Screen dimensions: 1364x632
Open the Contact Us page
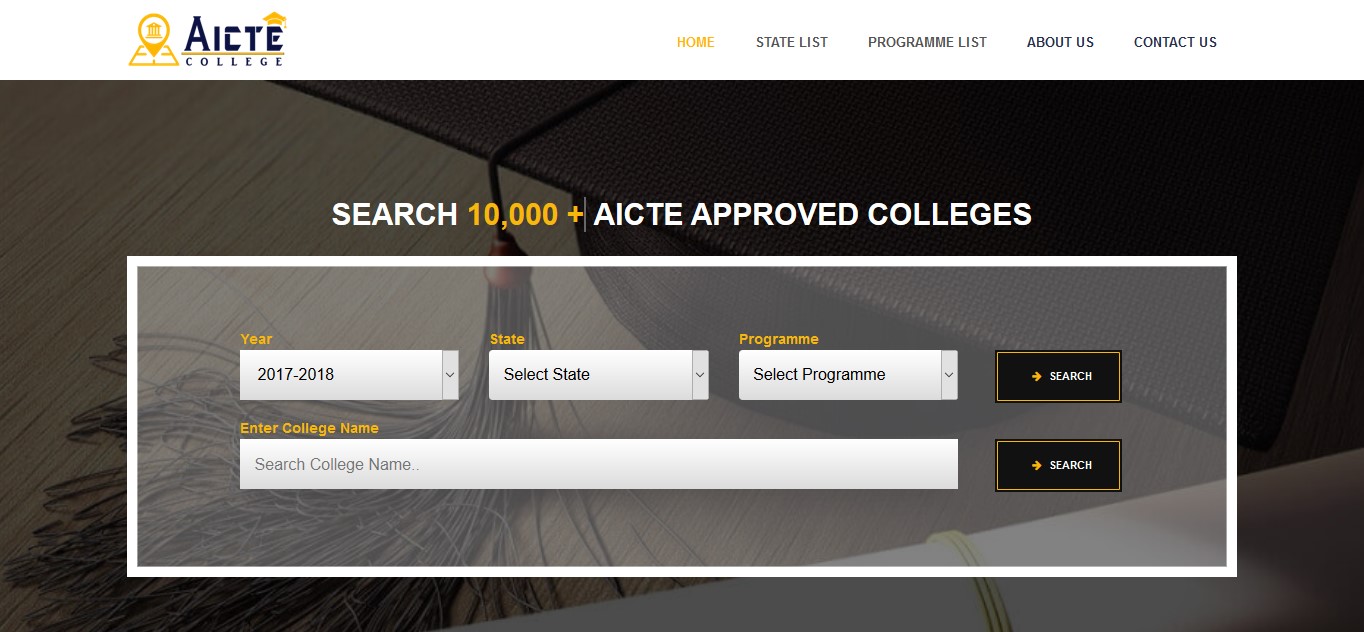tap(1175, 42)
